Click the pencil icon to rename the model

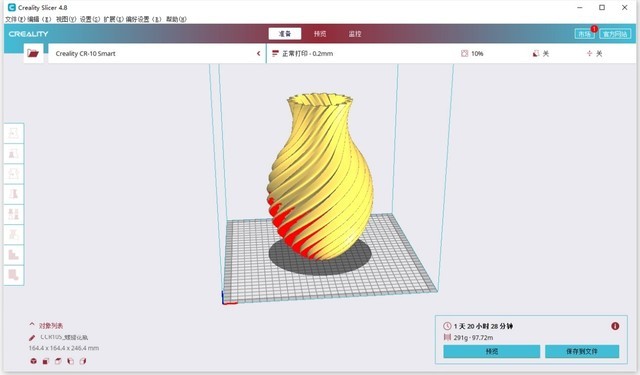[x=32, y=337]
